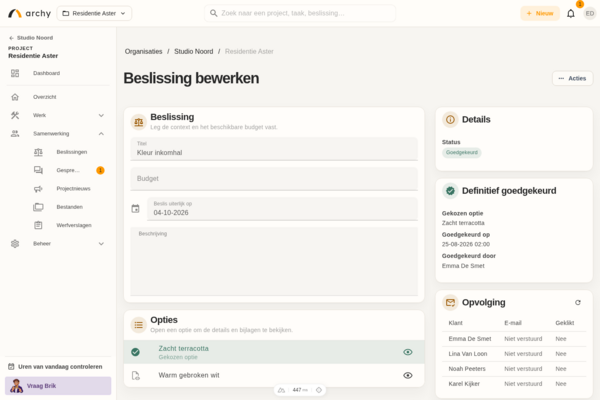Click the calendar icon beside Beslis uiterlijk op
The height and width of the screenshot is (400, 600).
135,209
